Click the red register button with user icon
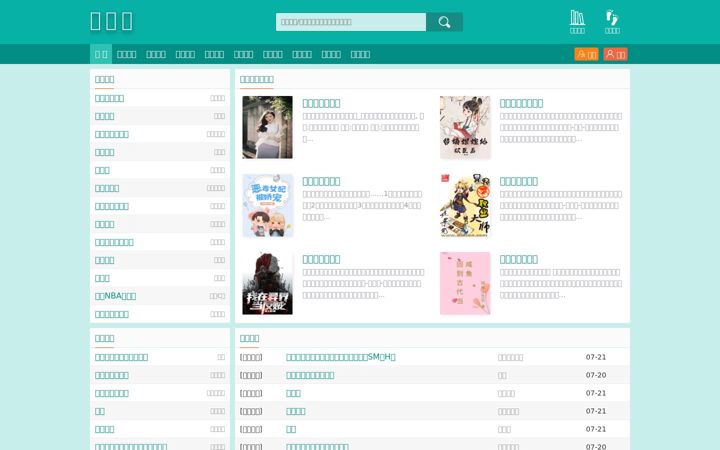The height and width of the screenshot is (450, 720). (x=615, y=54)
